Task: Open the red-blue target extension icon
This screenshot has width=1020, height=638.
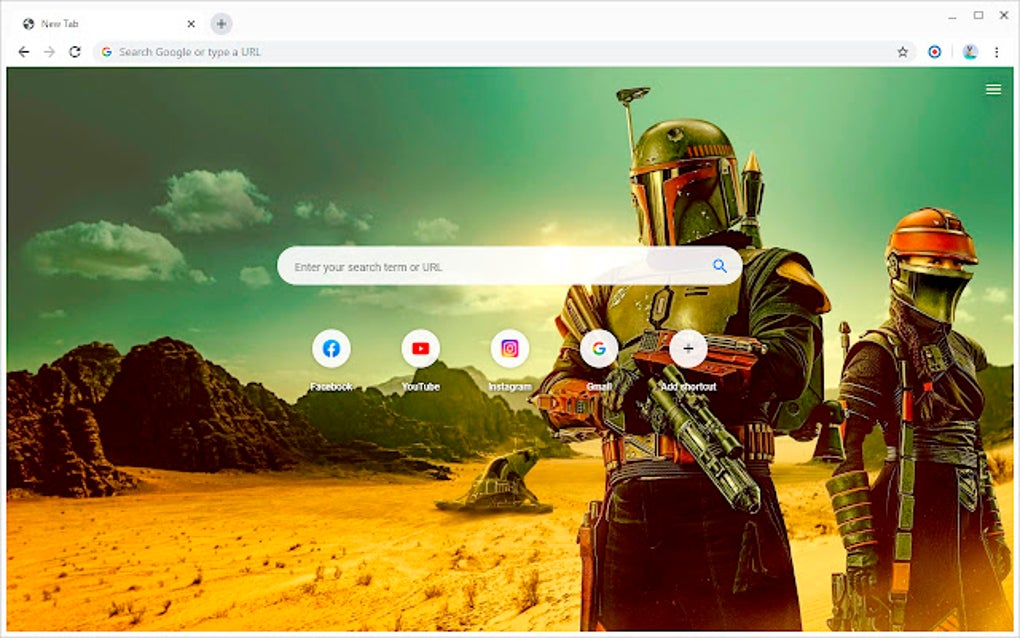Action: click(x=934, y=52)
